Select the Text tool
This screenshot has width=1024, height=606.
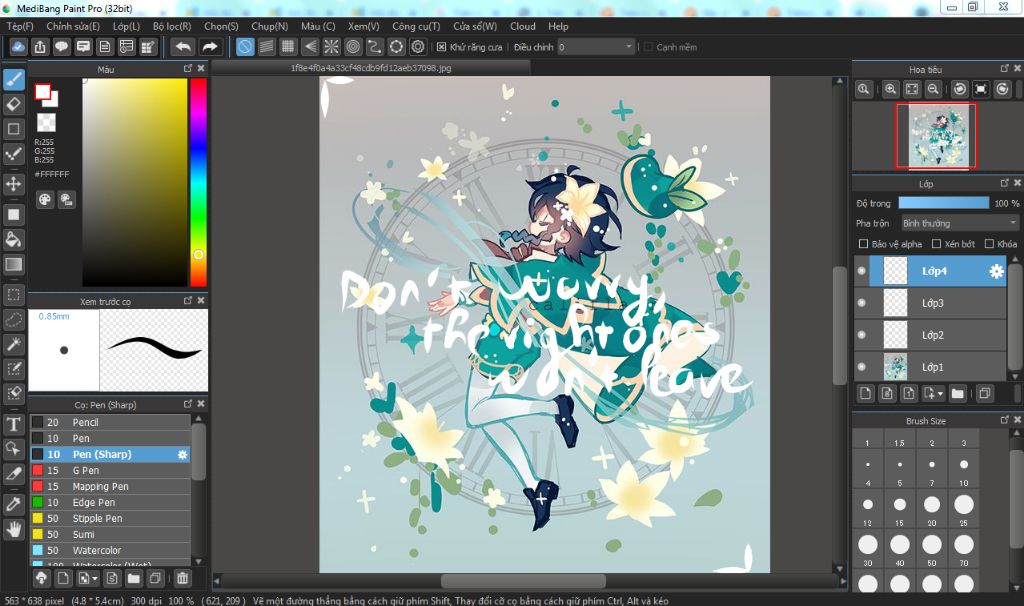14,424
